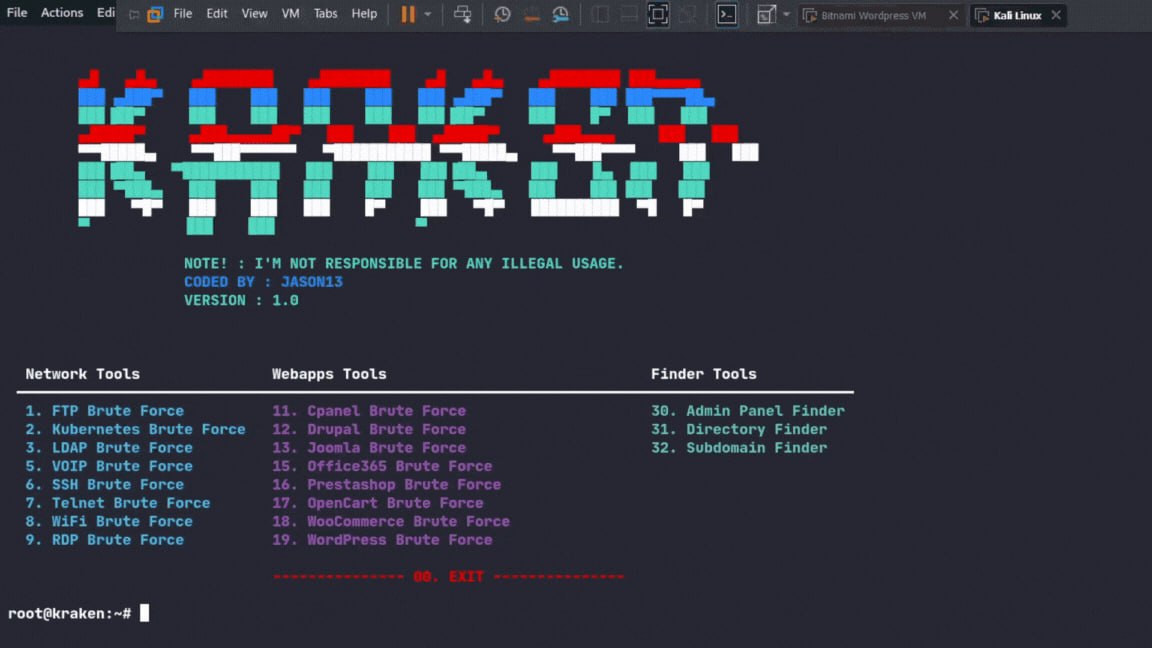
Task: Open the View menu in VMware
Action: coord(254,14)
